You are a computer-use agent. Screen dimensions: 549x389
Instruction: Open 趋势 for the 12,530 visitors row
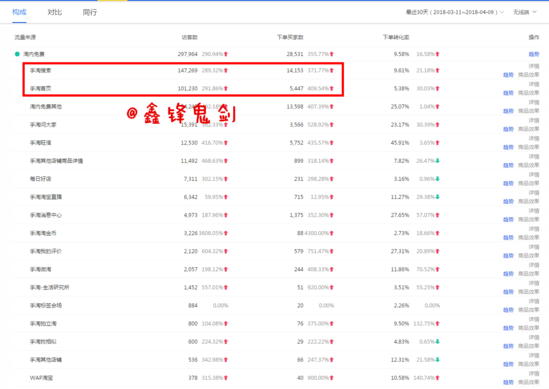point(508,147)
